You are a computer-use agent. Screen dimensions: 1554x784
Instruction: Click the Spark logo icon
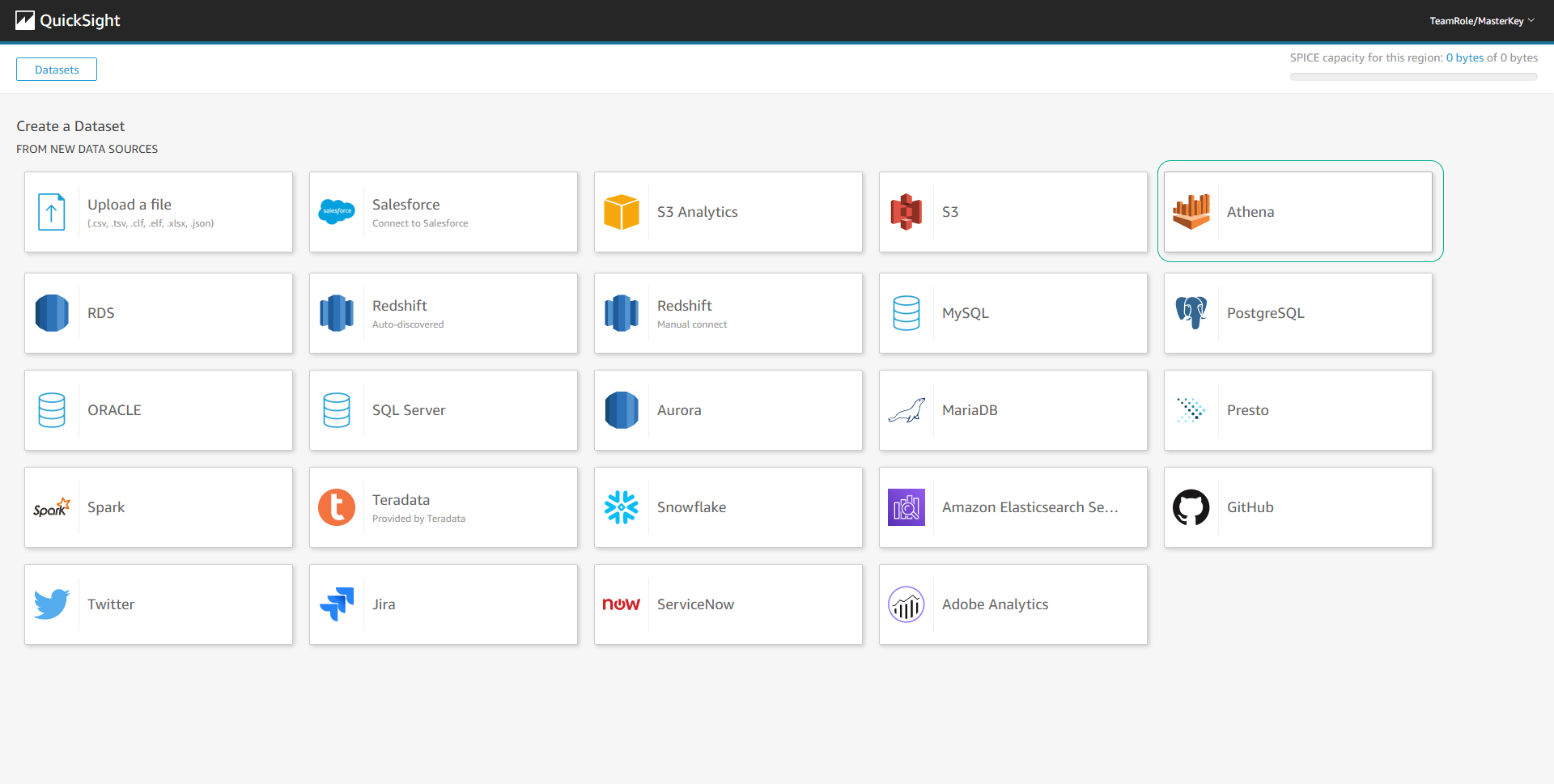coord(52,507)
